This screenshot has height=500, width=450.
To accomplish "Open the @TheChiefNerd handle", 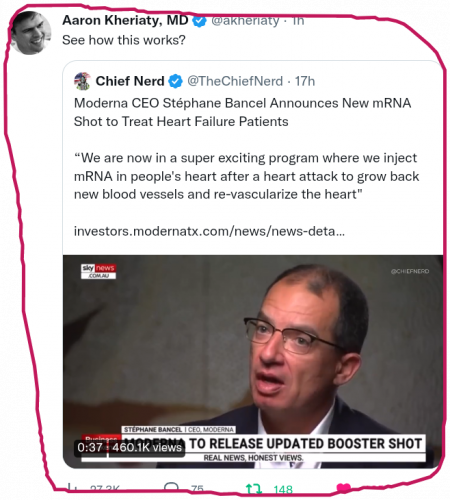I will (x=235, y=81).
